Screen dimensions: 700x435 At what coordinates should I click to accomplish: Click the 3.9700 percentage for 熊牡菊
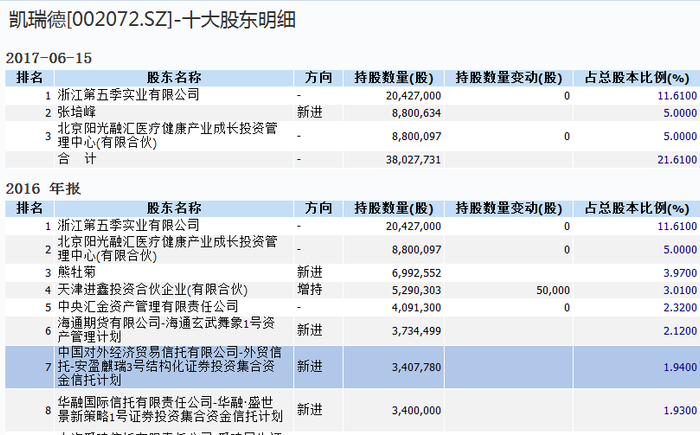coord(680,273)
